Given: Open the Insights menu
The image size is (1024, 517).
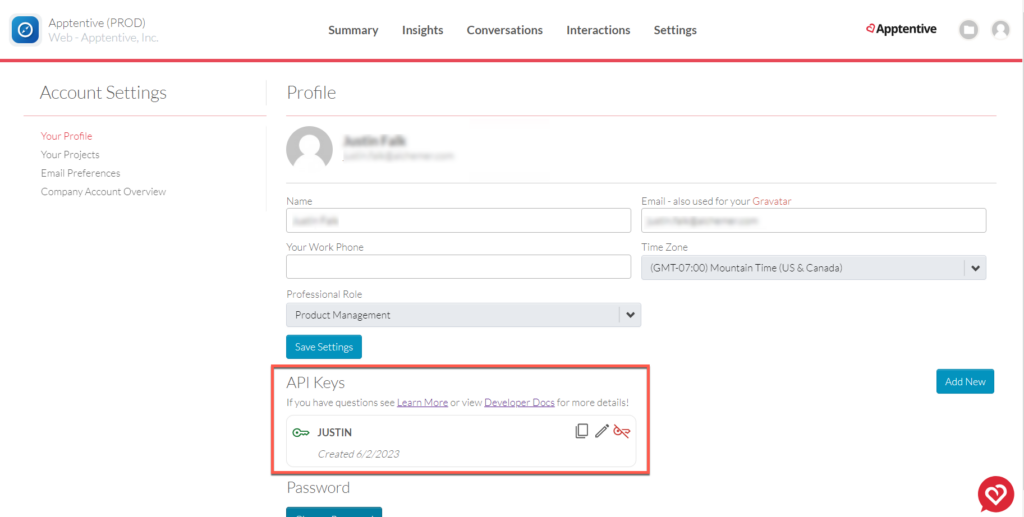Looking at the screenshot, I should (423, 30).
